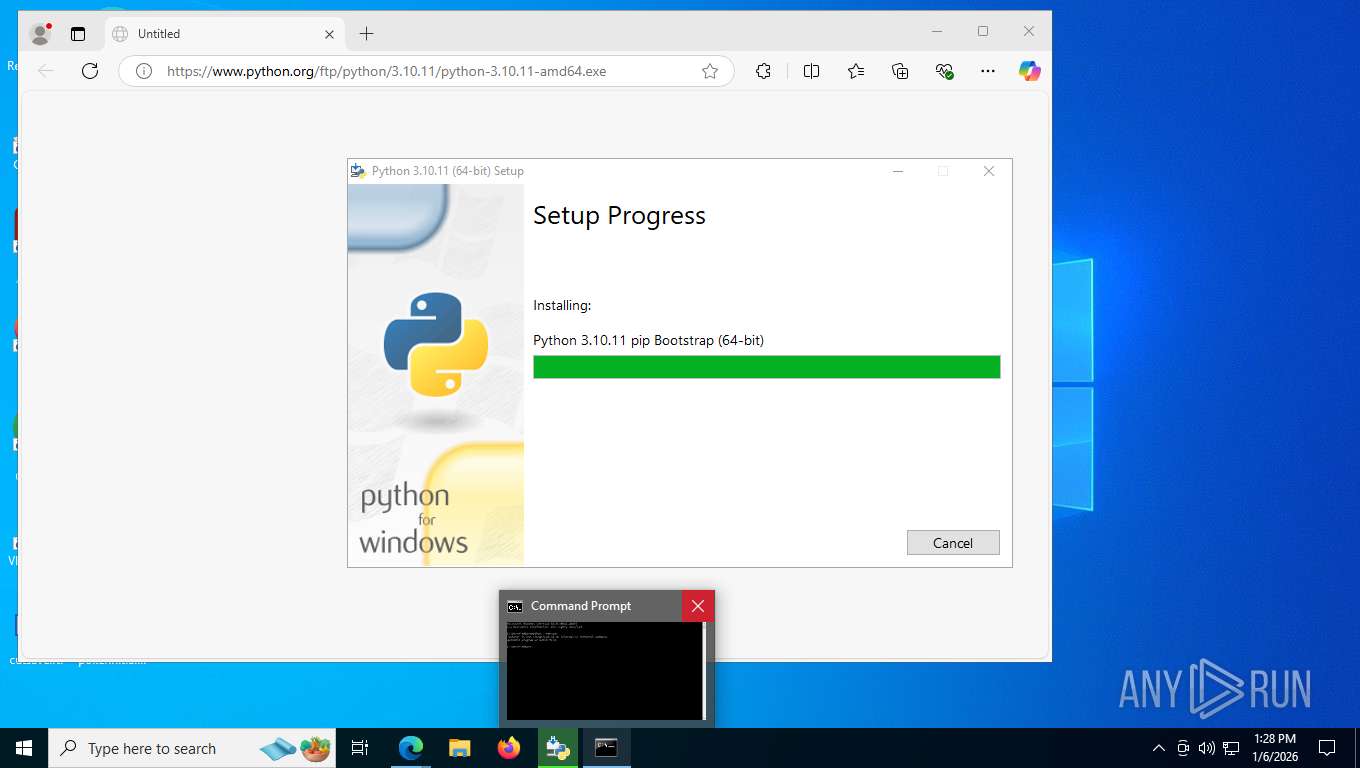Open the Favorites list icon
The height and width of the screenshot is (768, 1360).
pyautogui.click(x=856, y=71)
